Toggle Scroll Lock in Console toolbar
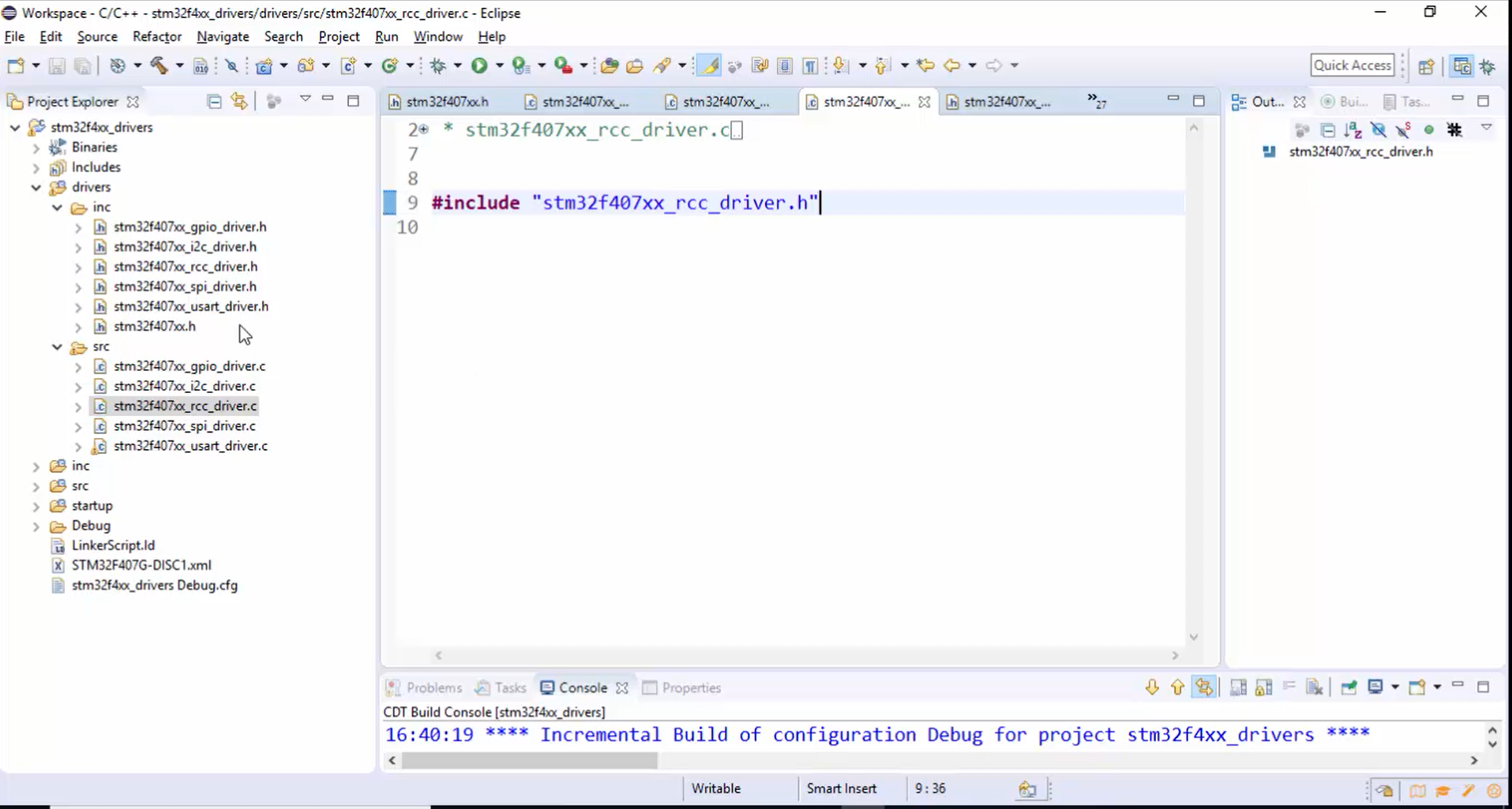 click(1263, 687)
